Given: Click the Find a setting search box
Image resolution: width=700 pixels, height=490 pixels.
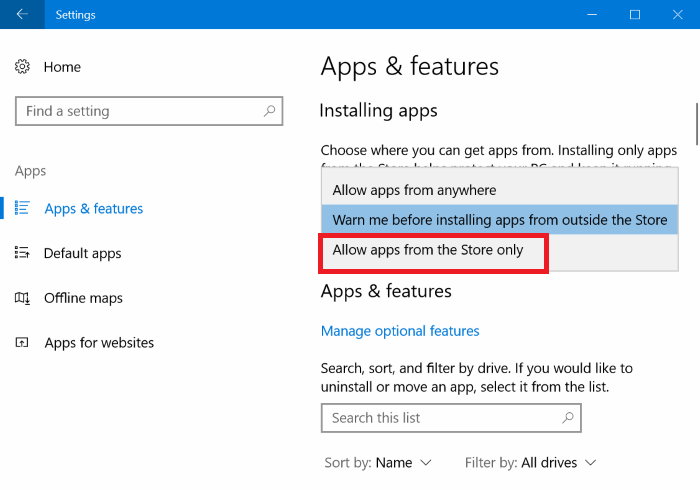Looking at the screenshot, I should pyautogui.click(x=140, y=111).
